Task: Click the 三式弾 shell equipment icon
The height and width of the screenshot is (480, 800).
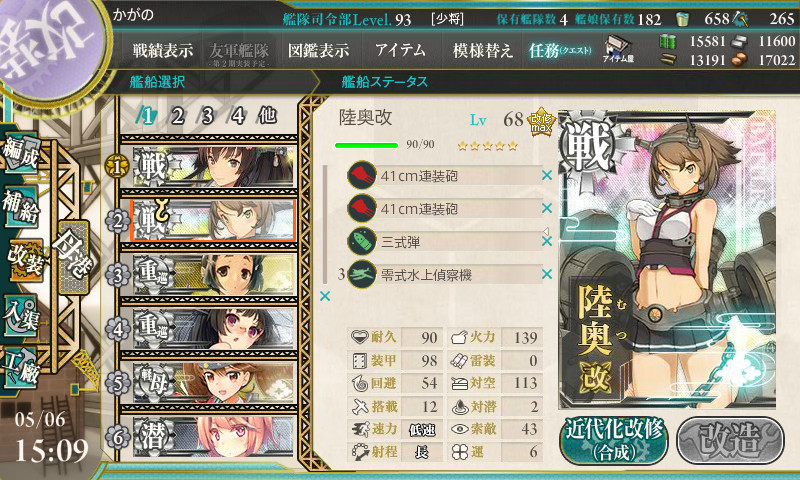Action: (362, 242)
